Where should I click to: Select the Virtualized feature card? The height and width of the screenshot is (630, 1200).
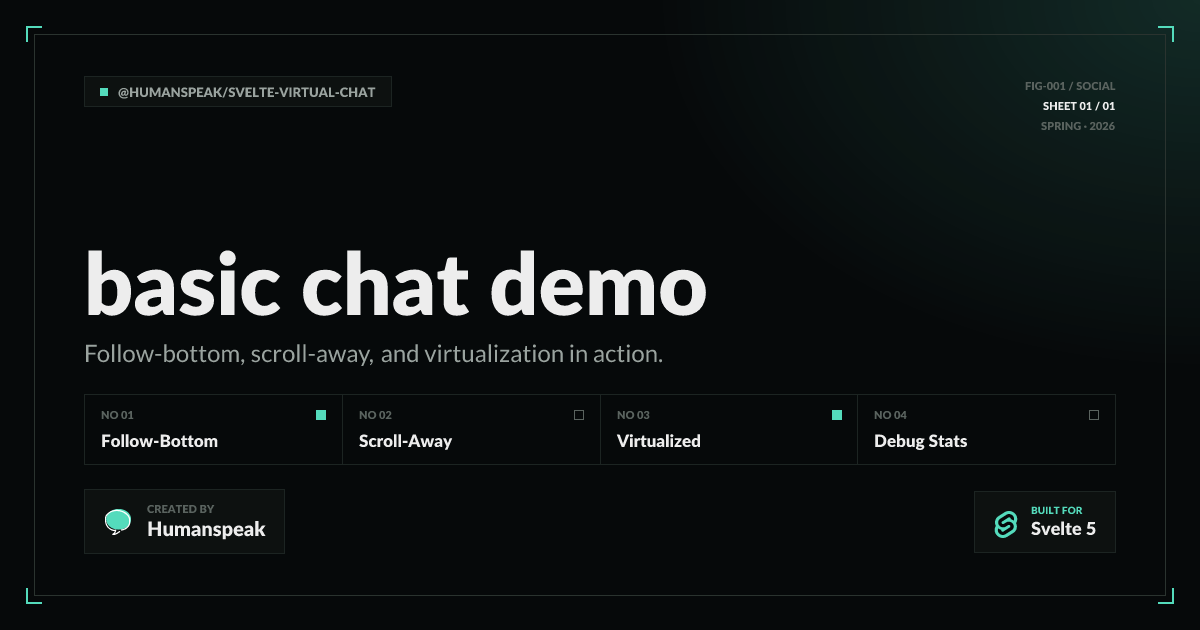pyautogui.click(x=729, y=429)
